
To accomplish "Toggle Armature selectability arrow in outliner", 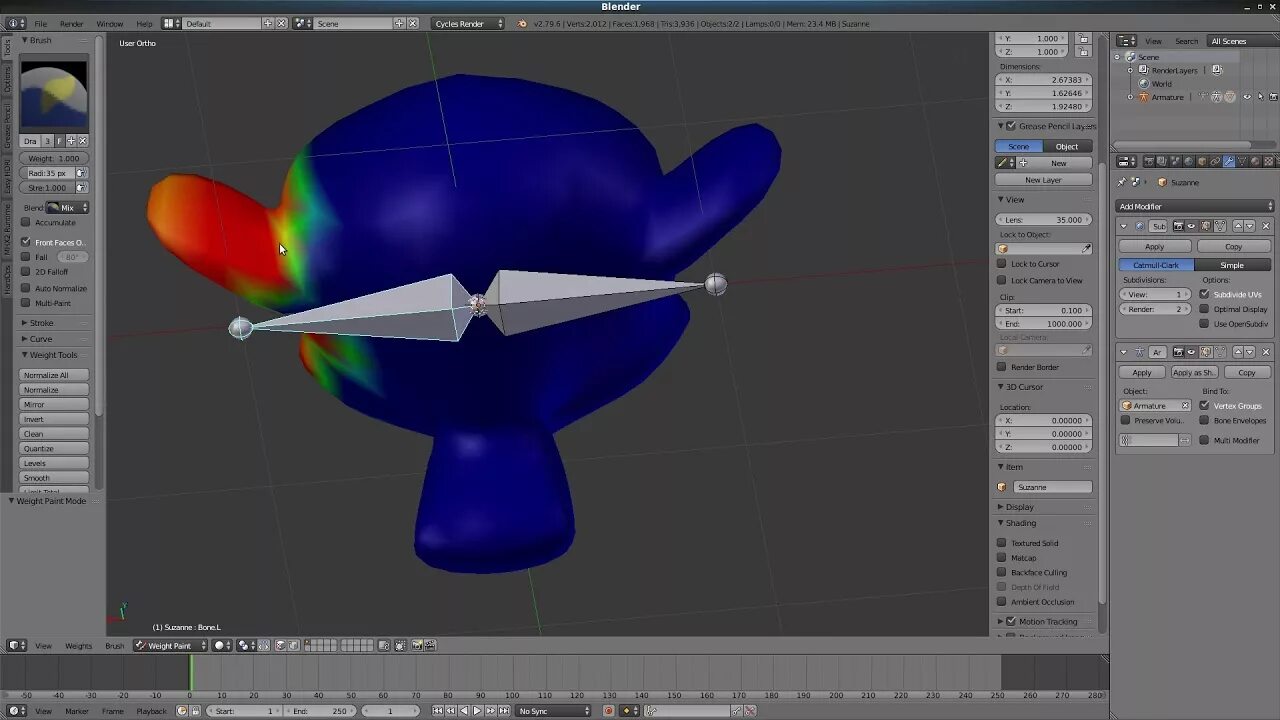I will 1260,97.
